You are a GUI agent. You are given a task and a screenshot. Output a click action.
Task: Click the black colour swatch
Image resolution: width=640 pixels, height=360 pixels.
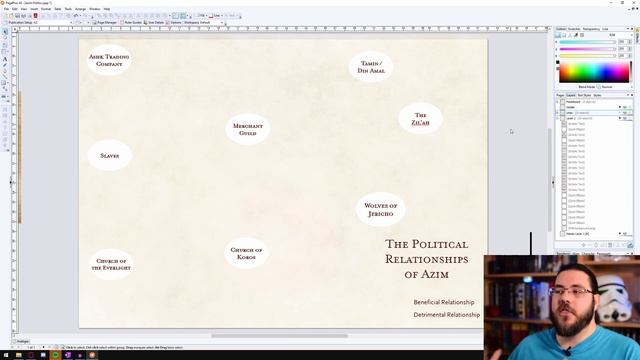click(558, 62)
